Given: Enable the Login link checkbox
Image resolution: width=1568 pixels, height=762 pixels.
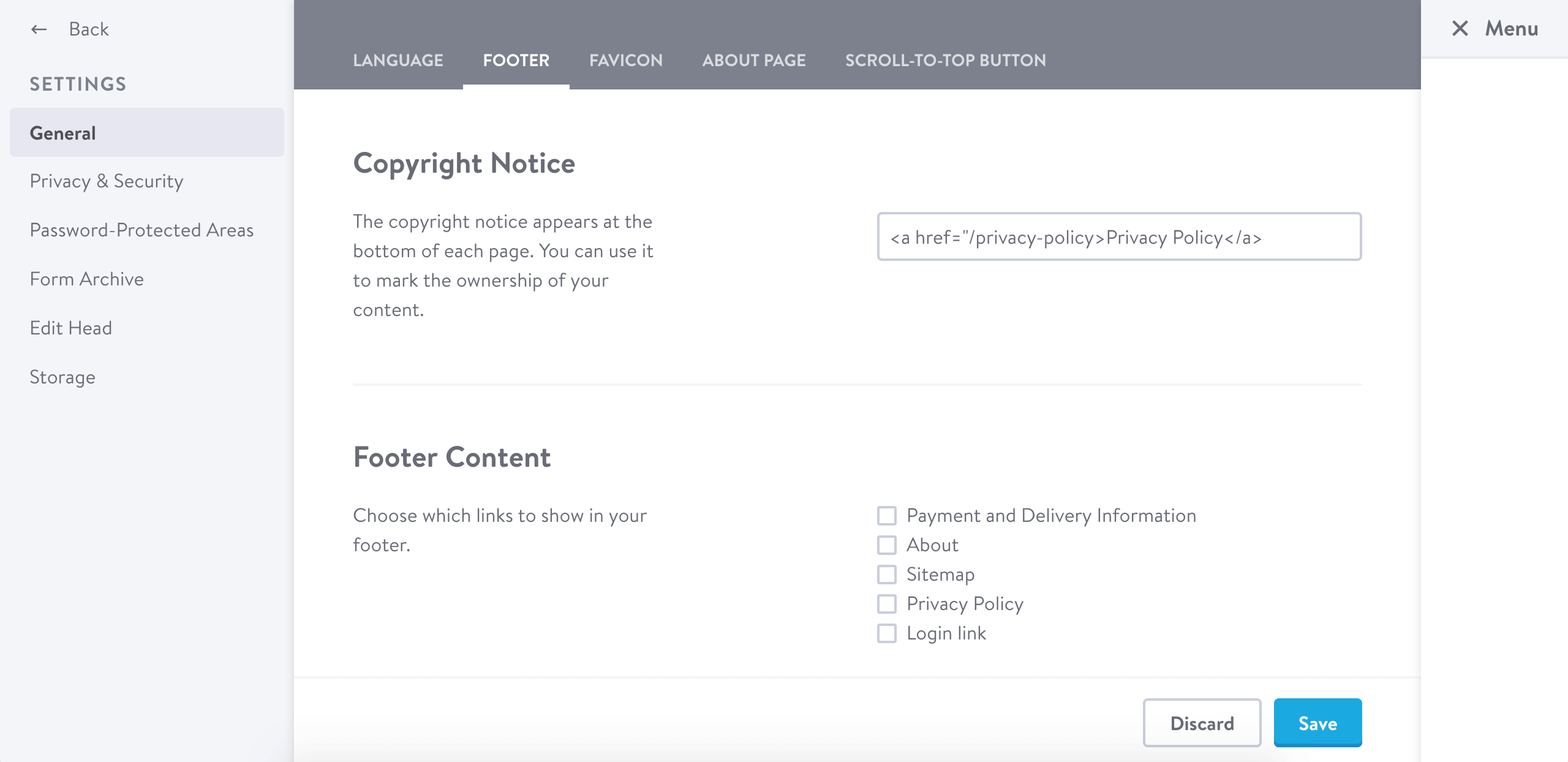Looking at the screenshot, I should coord(886,633).
